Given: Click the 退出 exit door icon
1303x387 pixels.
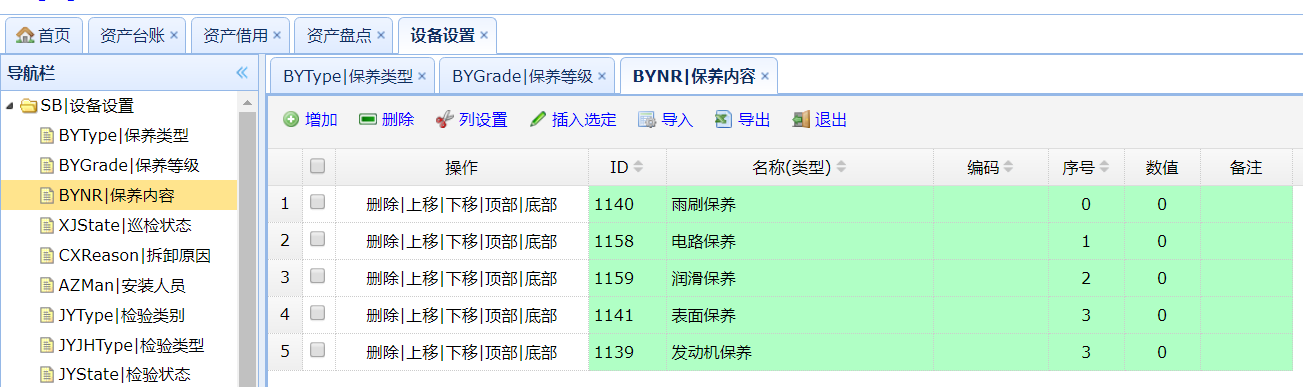Looking at the screenshot, I should coord(800,120).
